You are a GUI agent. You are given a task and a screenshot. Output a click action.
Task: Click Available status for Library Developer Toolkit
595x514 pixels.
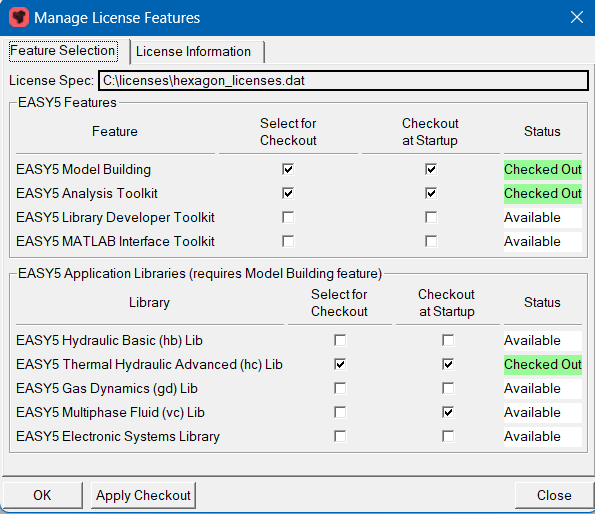coord(543,217)
